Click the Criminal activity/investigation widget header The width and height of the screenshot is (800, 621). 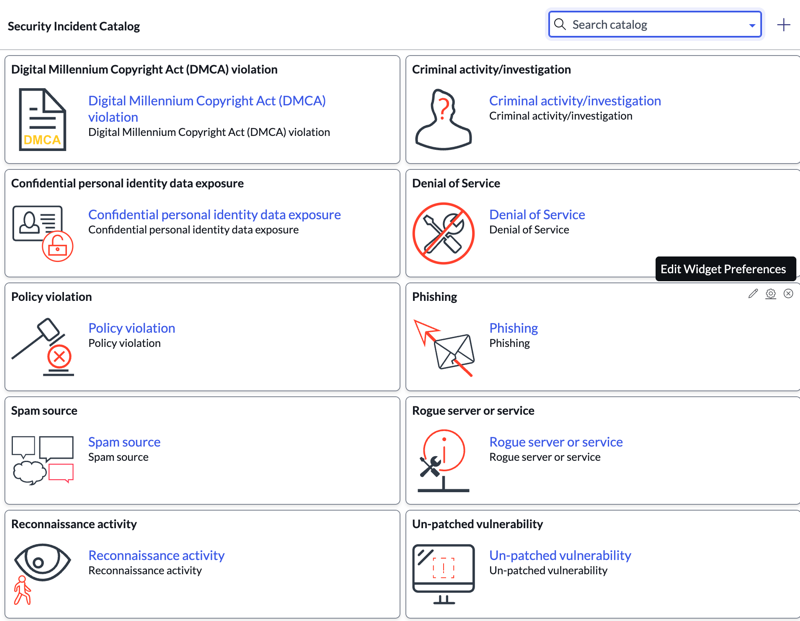click(491, 69)
